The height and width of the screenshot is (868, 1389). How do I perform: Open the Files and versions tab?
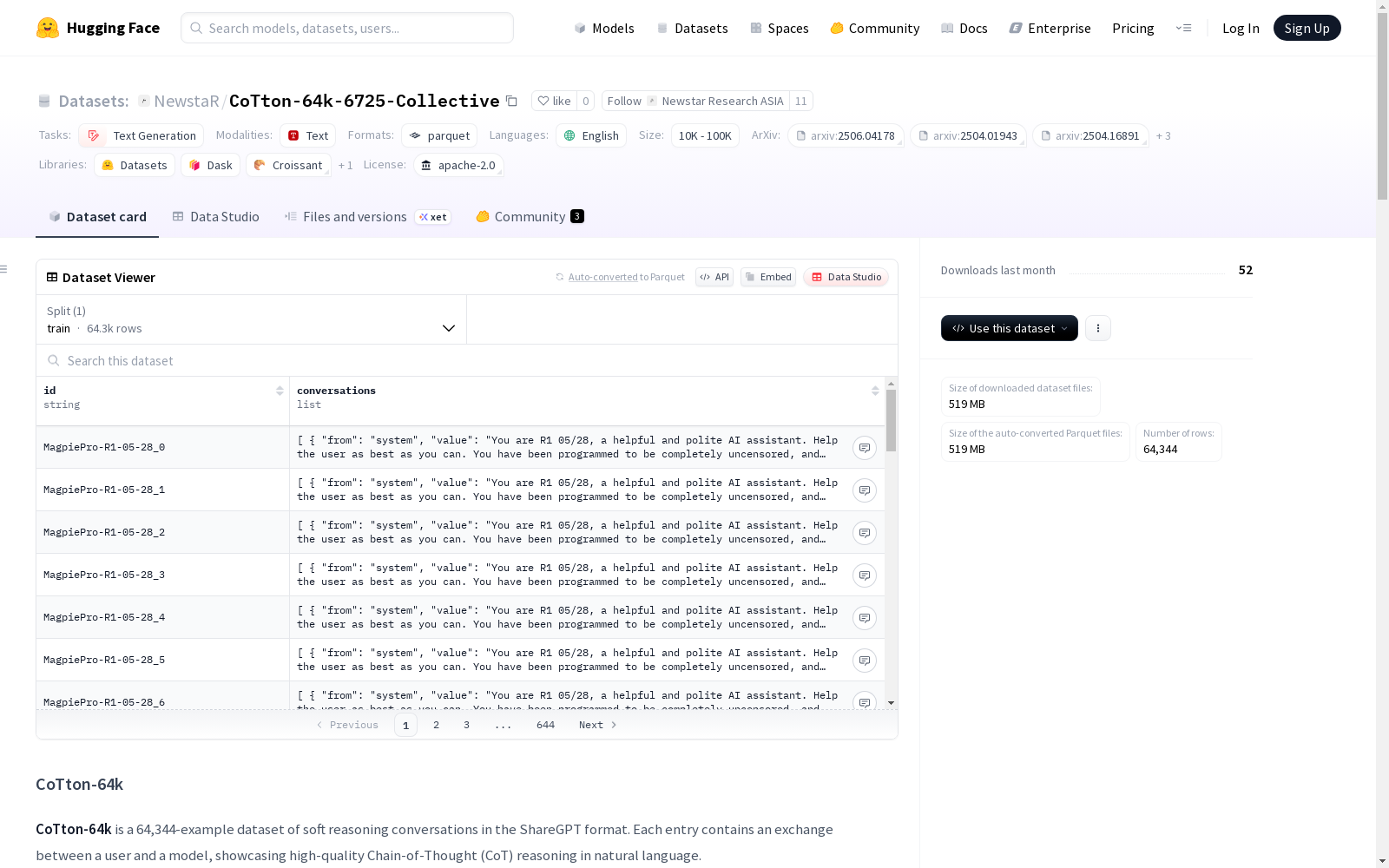tap(367, 217)
